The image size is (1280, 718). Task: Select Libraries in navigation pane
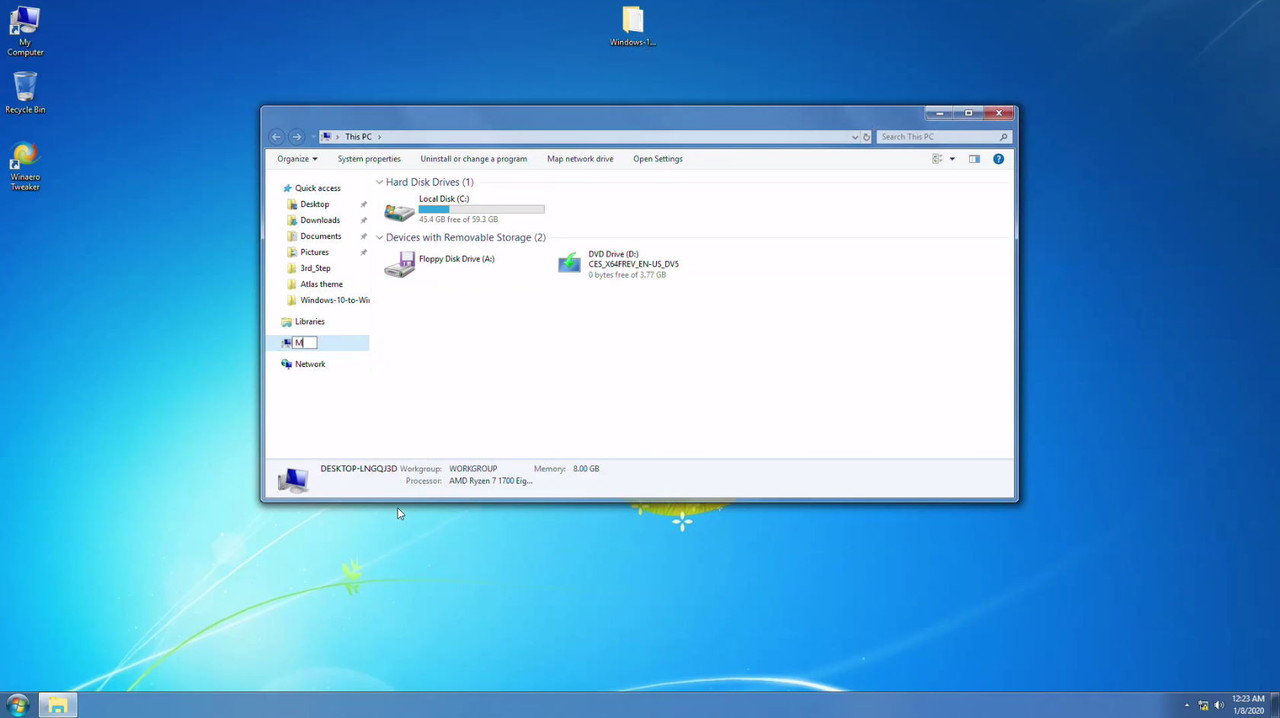tap(310, 322)
